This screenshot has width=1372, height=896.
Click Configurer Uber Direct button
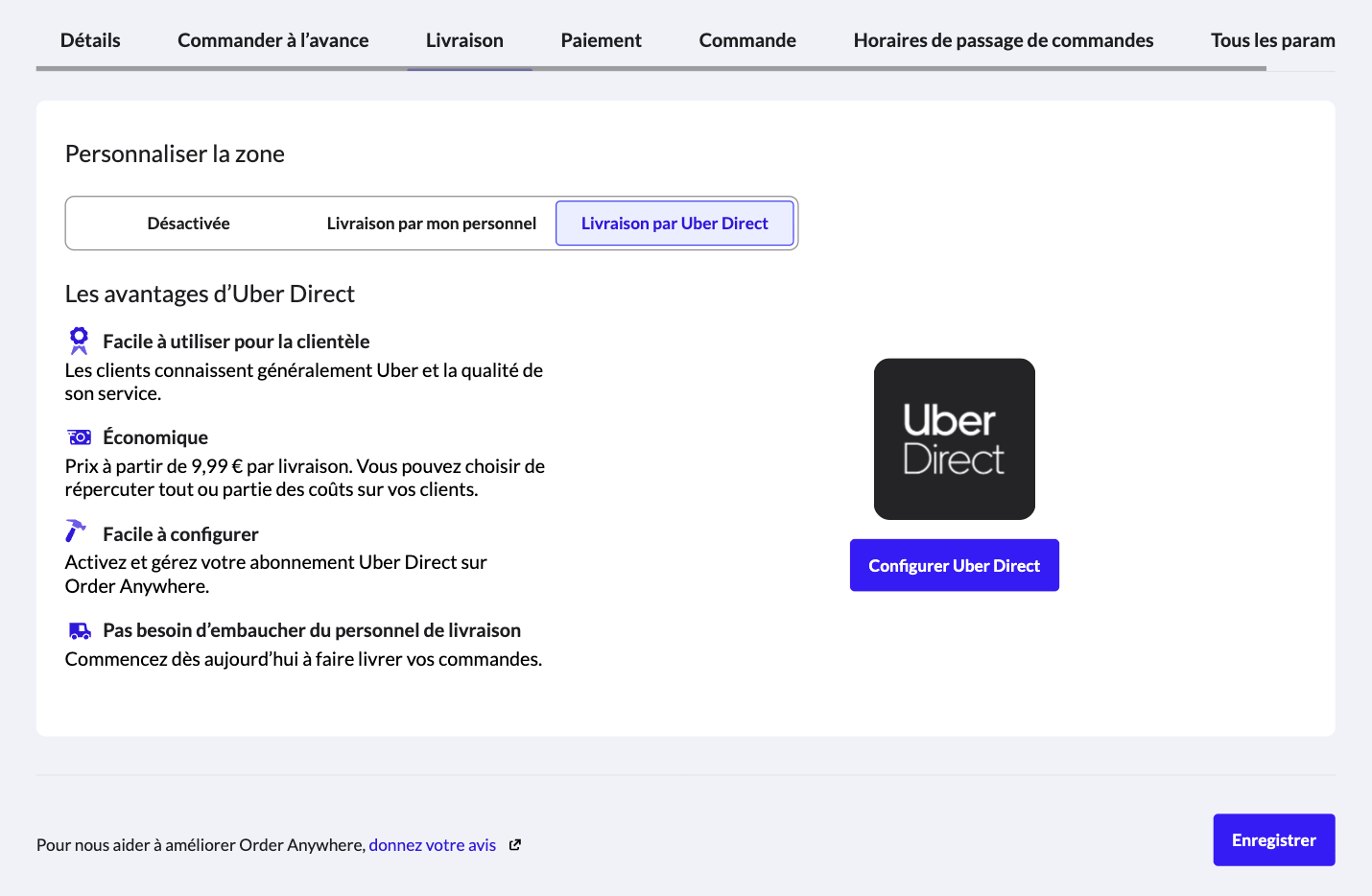pyautogui.click(x=955, y=565)
